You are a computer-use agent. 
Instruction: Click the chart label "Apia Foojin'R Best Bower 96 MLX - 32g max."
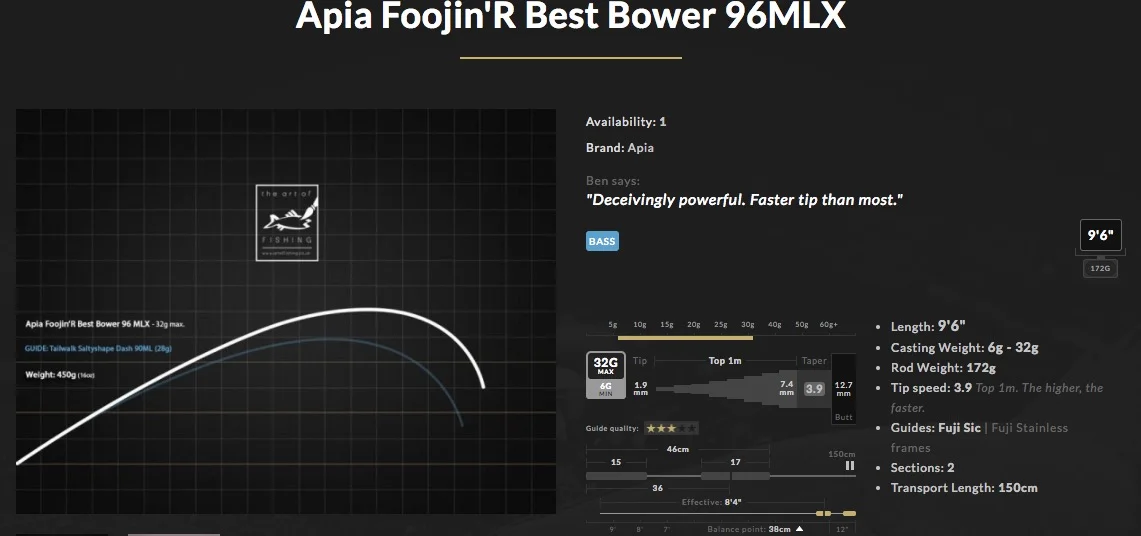point(105,324)
